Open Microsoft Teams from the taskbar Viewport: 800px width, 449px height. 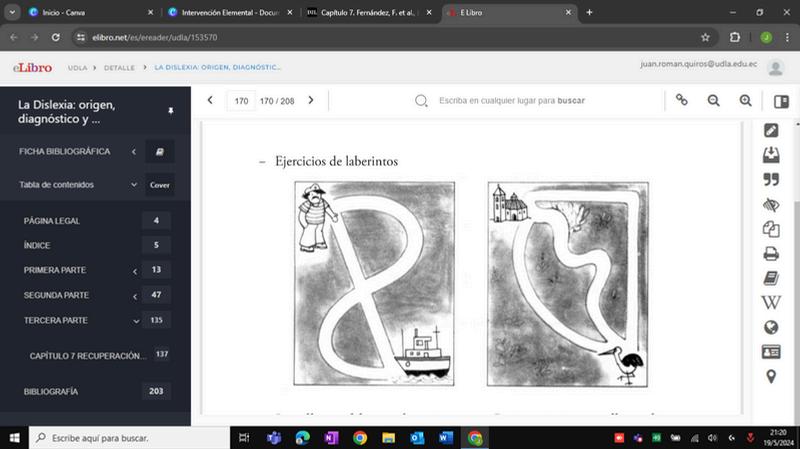(274, 438)
